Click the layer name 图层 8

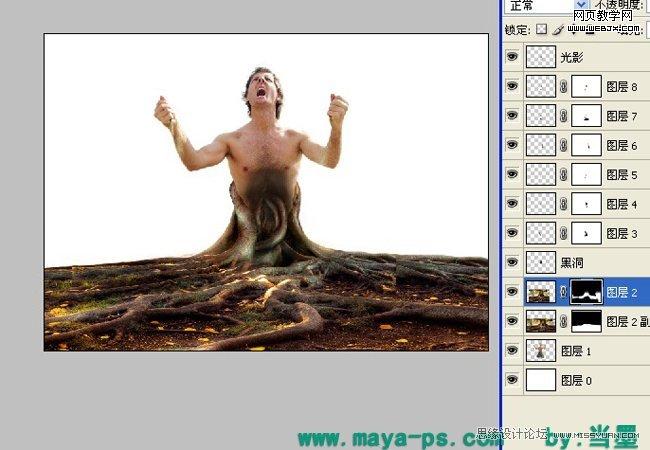coord(622,87)
